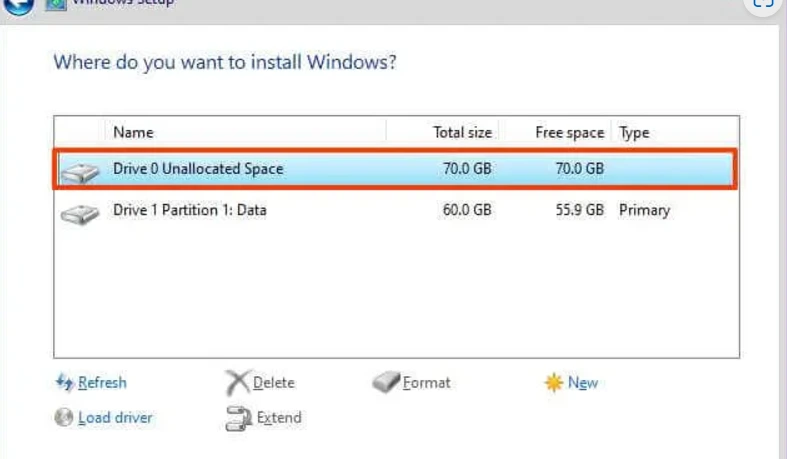Click the expand image icon top-right
Viewport: 787px width, 459px height.
tap(763, 4)
